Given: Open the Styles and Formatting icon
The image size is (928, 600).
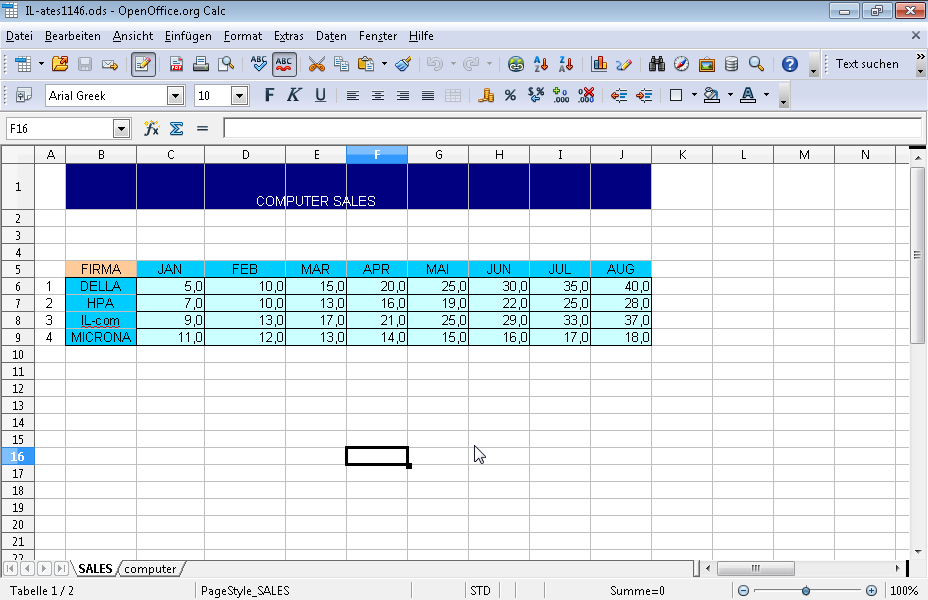Looking at the screenshot, I should [24, 95].
